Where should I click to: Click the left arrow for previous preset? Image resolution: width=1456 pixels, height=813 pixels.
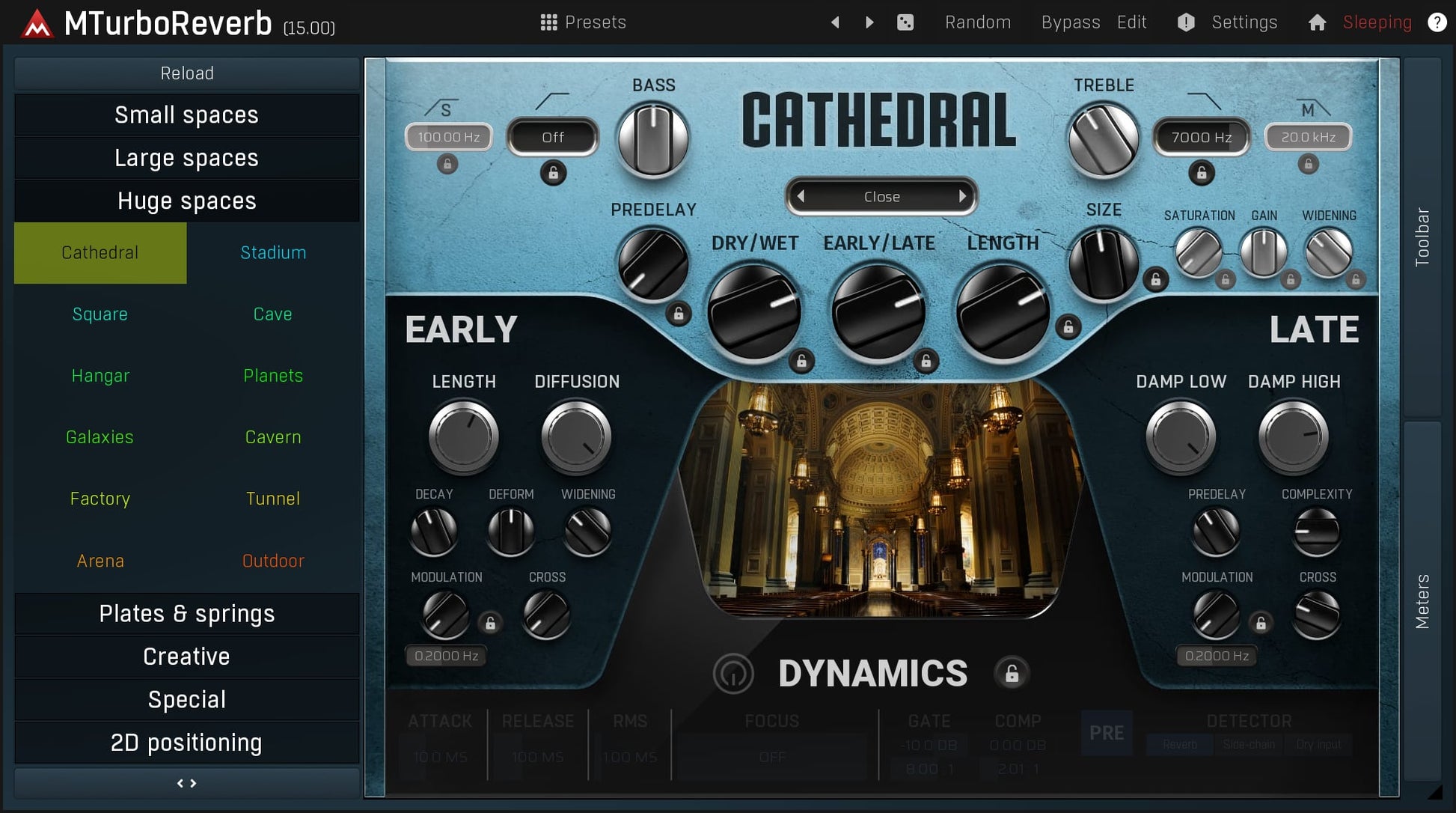[835, 22]
